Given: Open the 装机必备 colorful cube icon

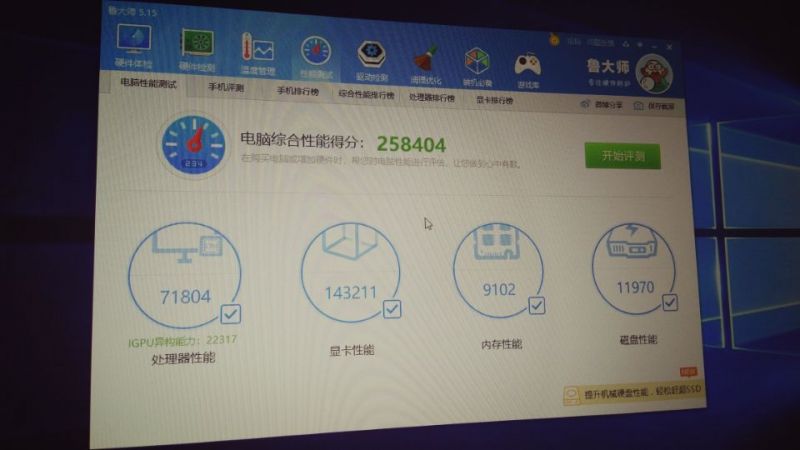Looking at the screenshot, I should point(478,61).
